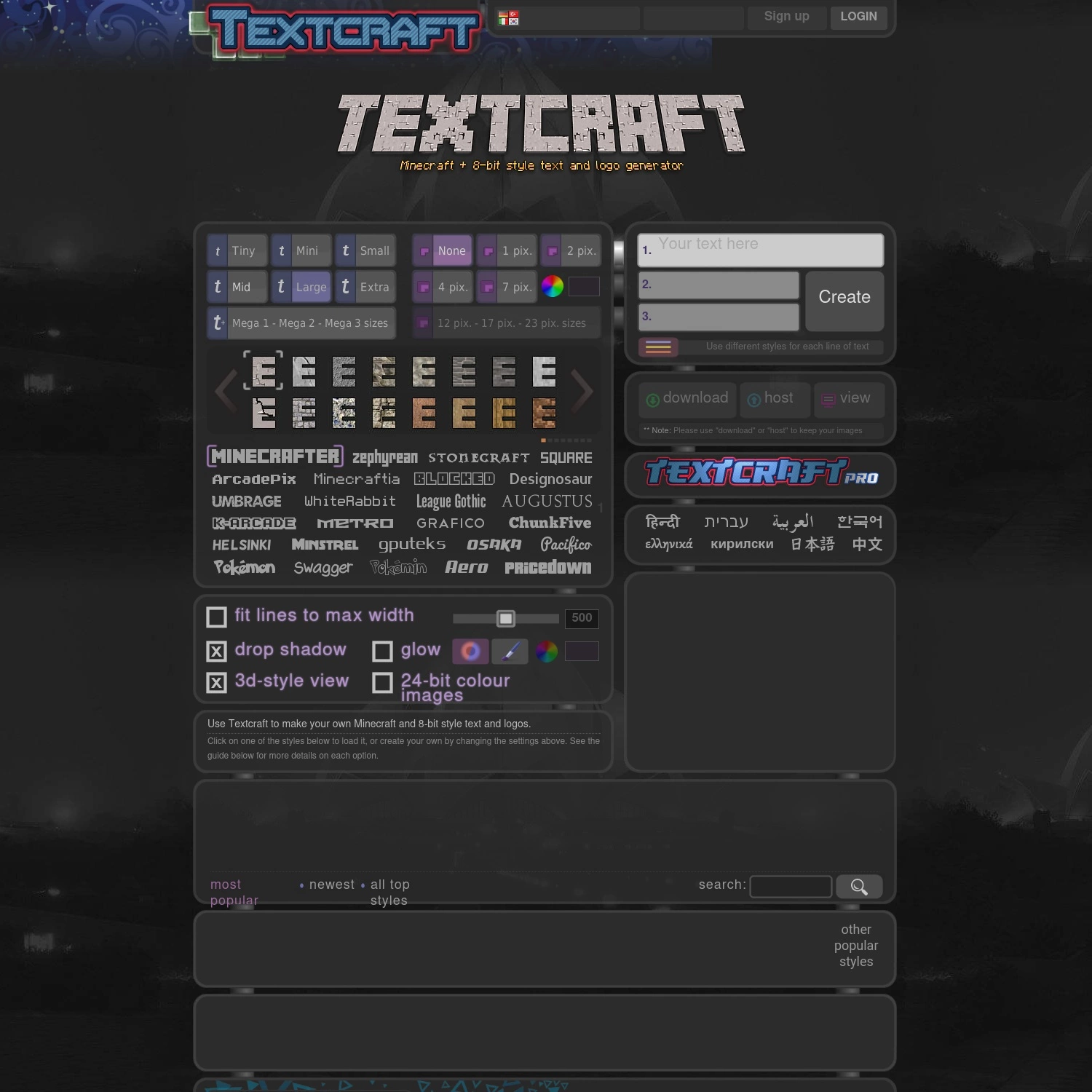The image size is (1092, 1092).
Task: Enable 24-bit colour images
Action: (x=382, y=682)
